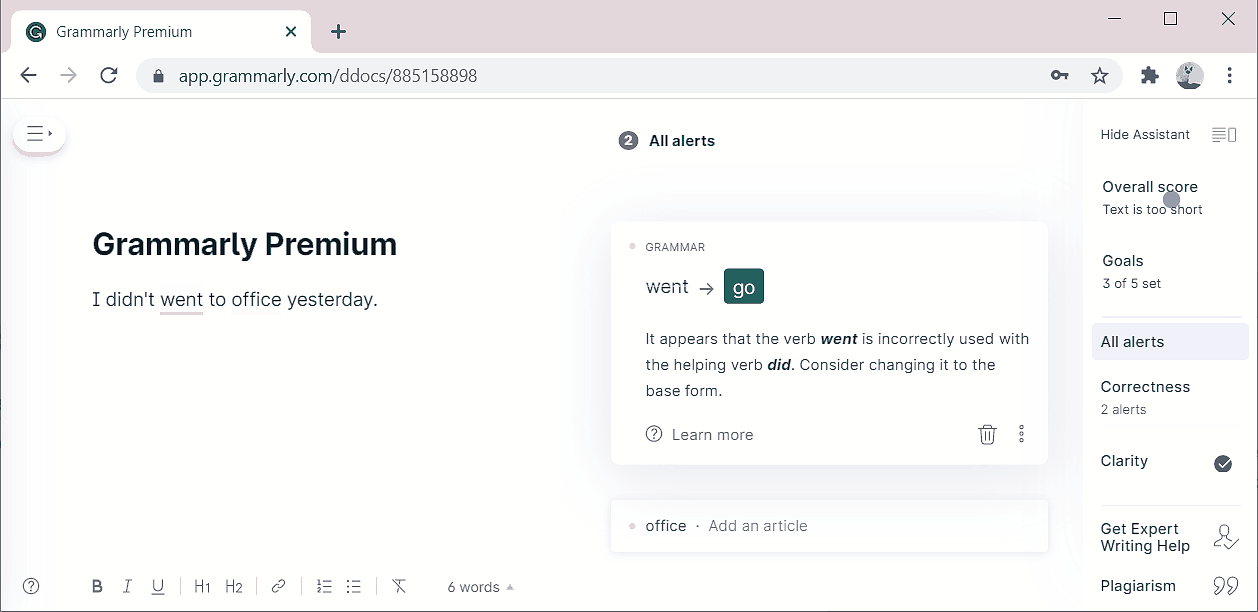Open the help question mark icon
The height and width of the screenshot is (612, 1258).
[x=31, y=587]
